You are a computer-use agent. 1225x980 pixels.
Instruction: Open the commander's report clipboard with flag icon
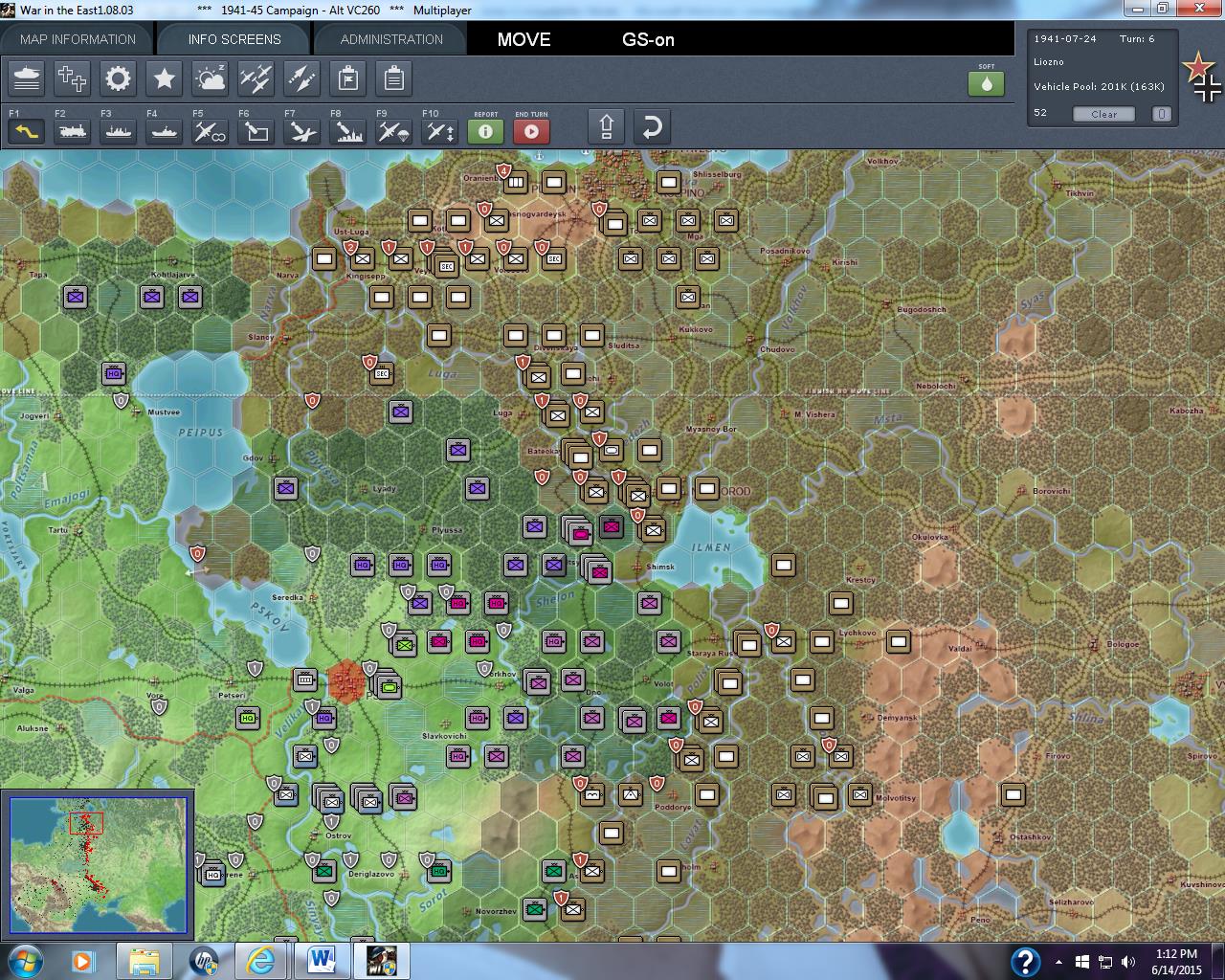point(348,78)
